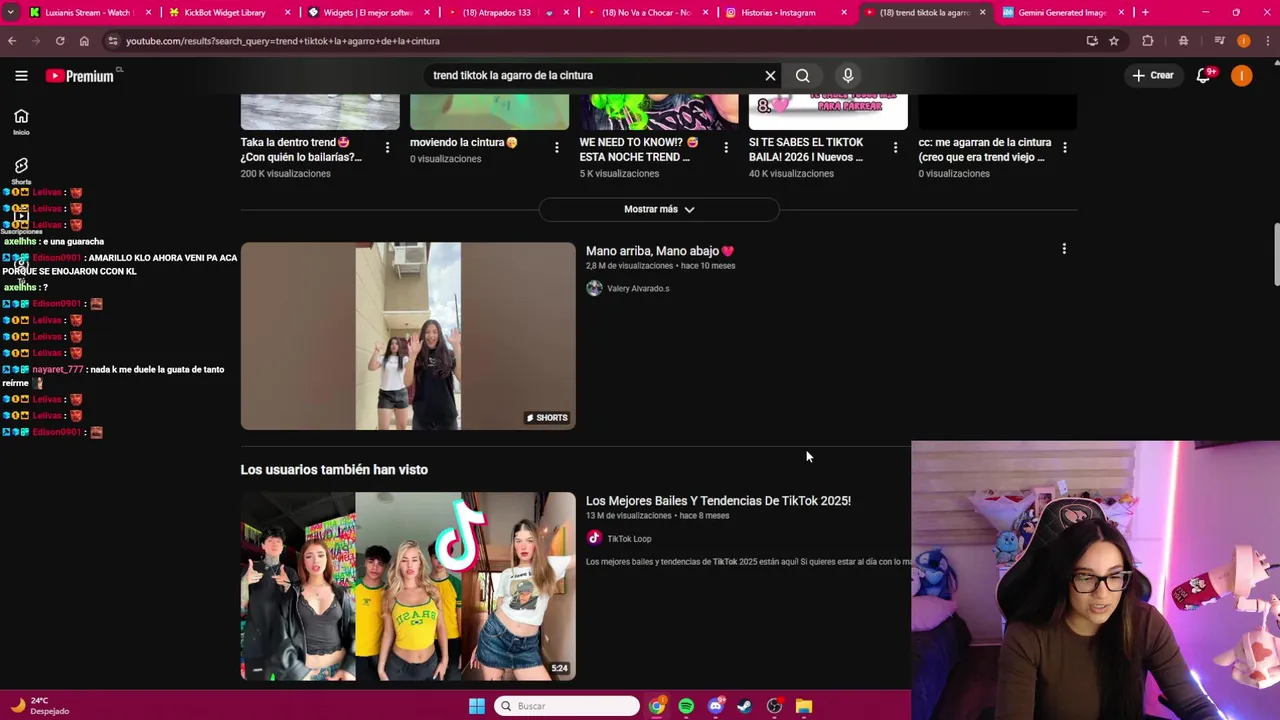Image resolution: width=1280 pixels, height=720 pixels.
Task: Open Spotify from the taskbar
Action: [686, 706]
